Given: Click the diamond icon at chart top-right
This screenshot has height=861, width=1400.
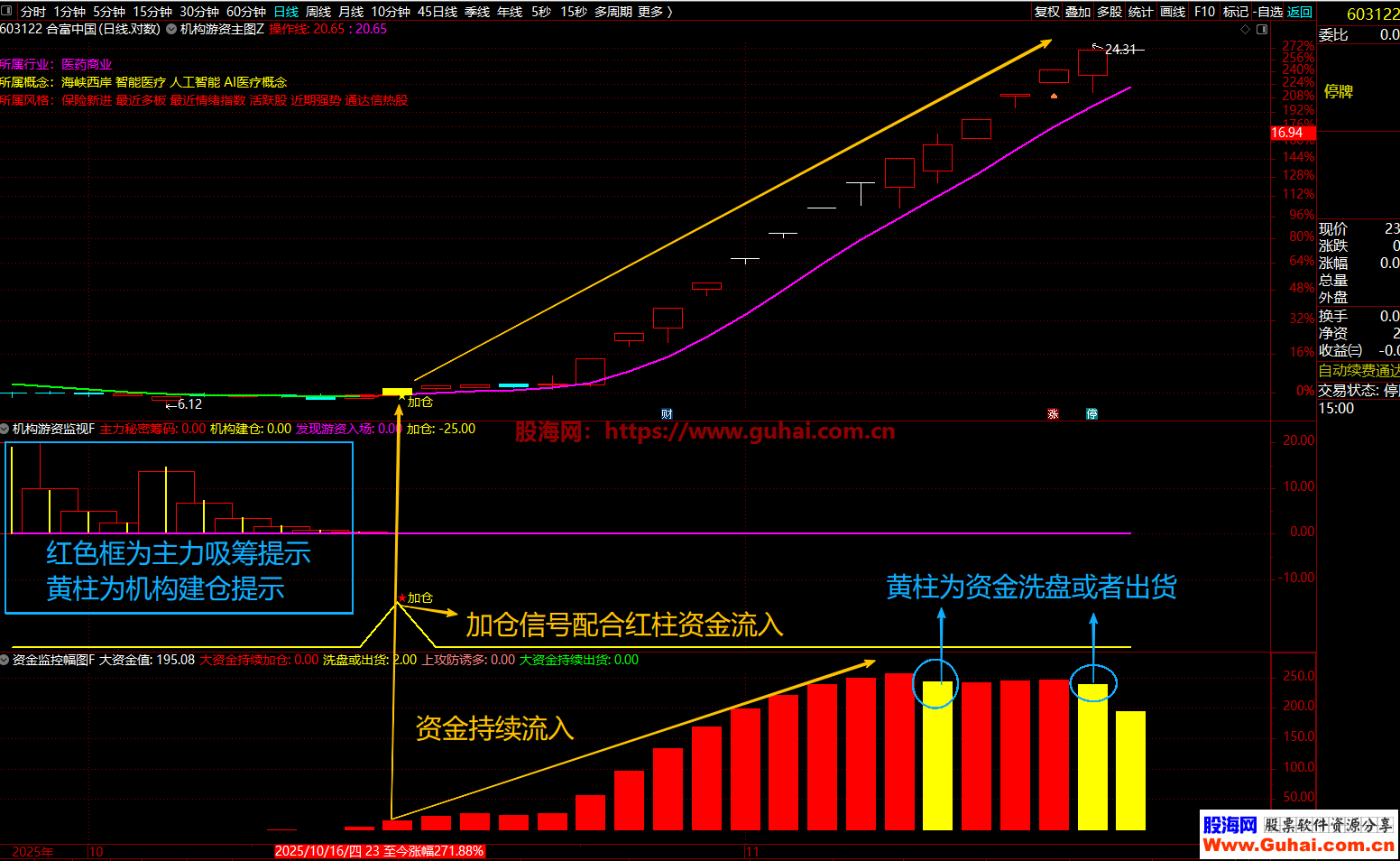Looking at the screenshot, I should tap(1246, 29).
